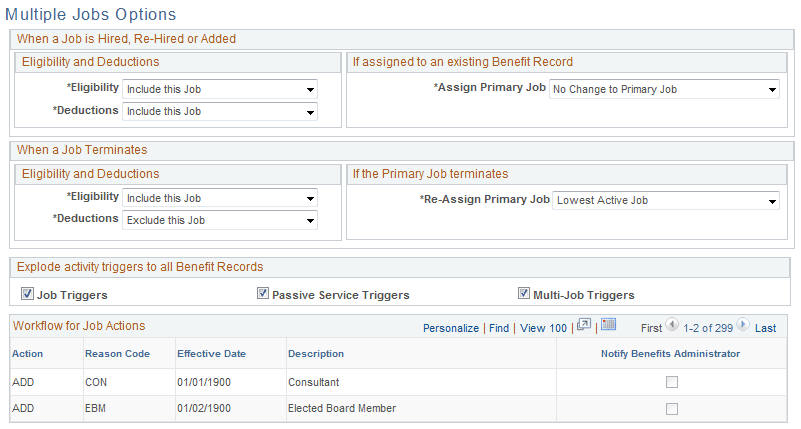The image size is (801, 429).
Task: Sort by the Description column header
Action: click(x=316, y=353)
